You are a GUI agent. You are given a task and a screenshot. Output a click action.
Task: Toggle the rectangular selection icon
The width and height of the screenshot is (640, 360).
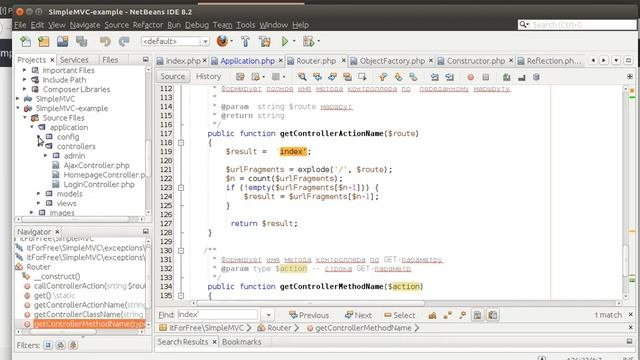coord(362,77)
